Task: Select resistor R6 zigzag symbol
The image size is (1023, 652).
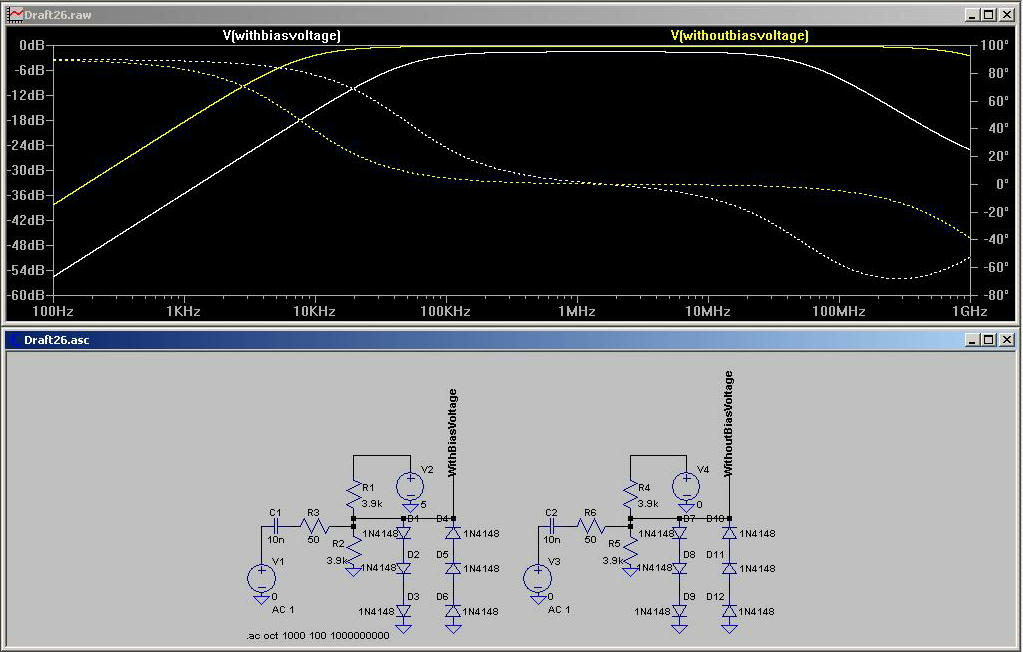Action: [591, 525]
